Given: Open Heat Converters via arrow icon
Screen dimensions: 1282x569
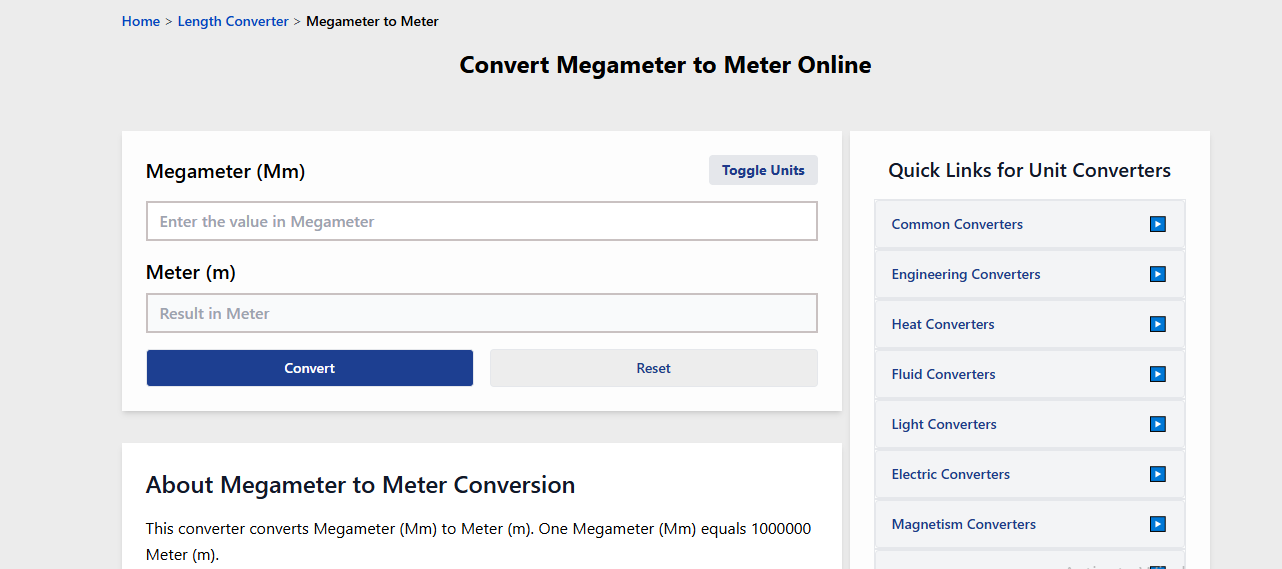Looking at the screenshot, I should pos(1158,324).
